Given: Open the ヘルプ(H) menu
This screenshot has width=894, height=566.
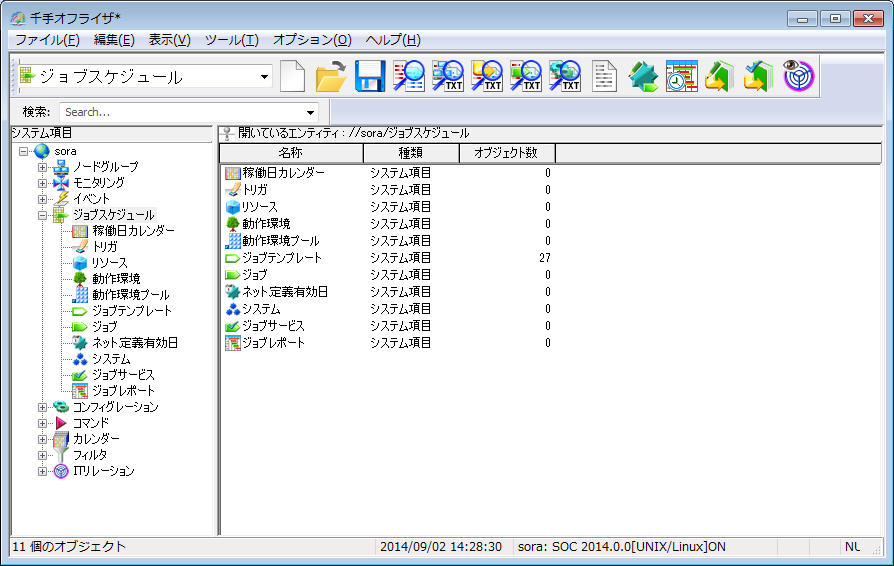Looking at the screenshot, I should pos(393,40).
